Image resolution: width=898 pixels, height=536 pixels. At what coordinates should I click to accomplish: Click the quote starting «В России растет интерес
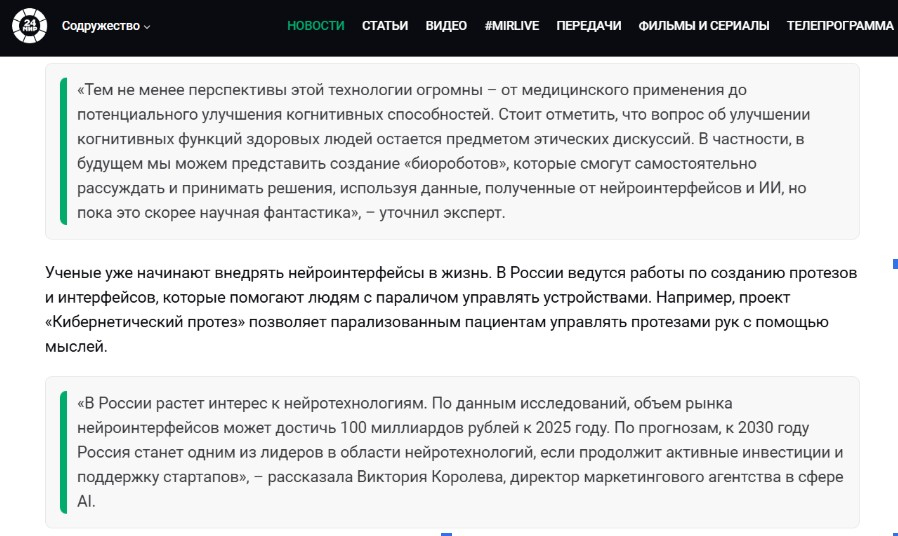click(452, 452)
